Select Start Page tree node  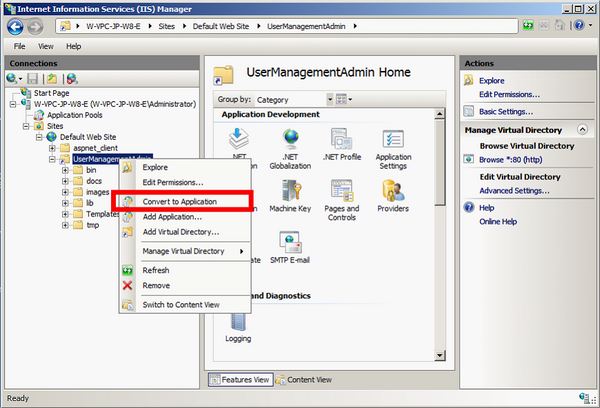click(x=51, y=93)
